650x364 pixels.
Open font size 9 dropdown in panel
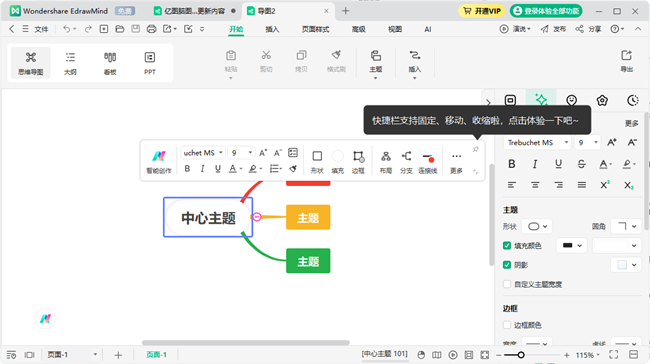click(587, 143)
